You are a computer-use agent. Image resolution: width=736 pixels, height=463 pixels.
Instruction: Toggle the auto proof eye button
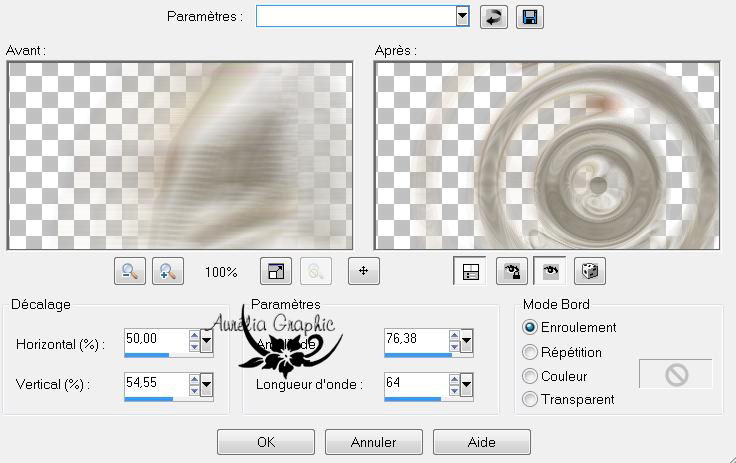pyautogui.click(x=549, y=271)
